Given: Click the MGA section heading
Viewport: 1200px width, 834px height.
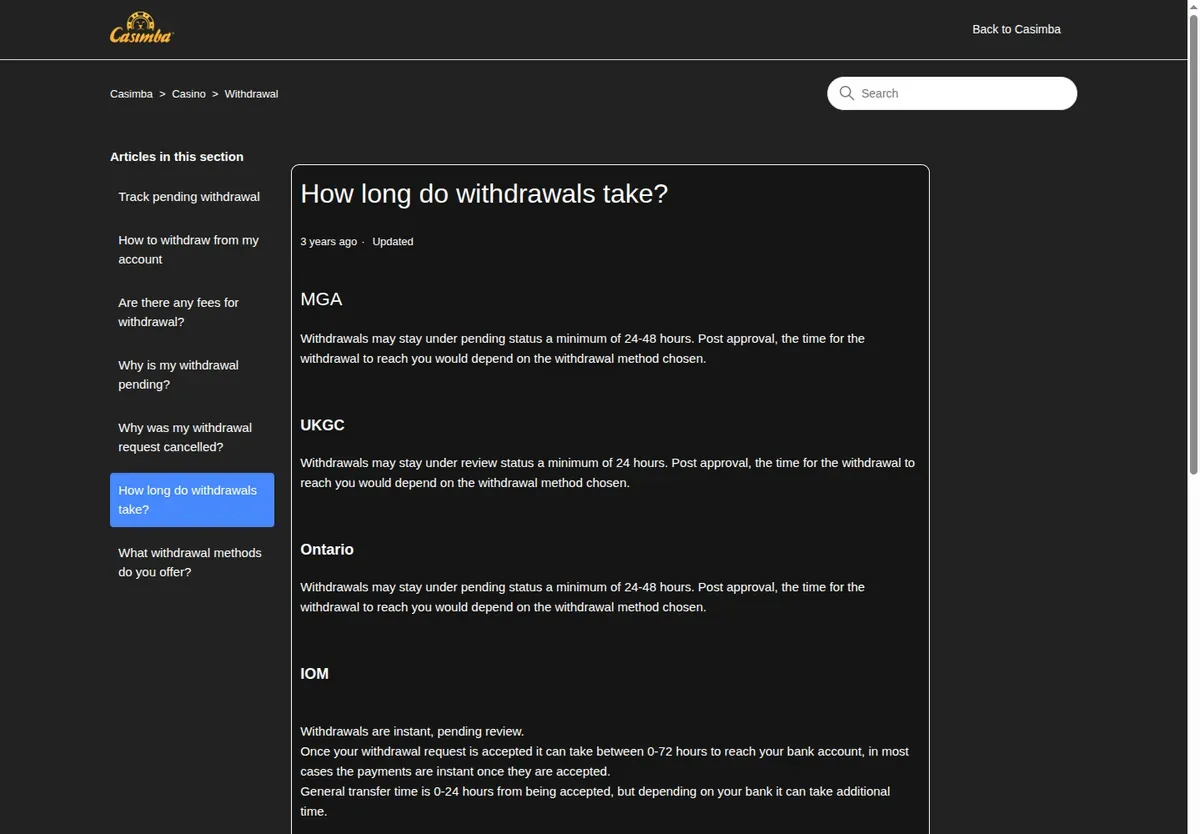Looking at the screenshot, I should click(321, 299).
